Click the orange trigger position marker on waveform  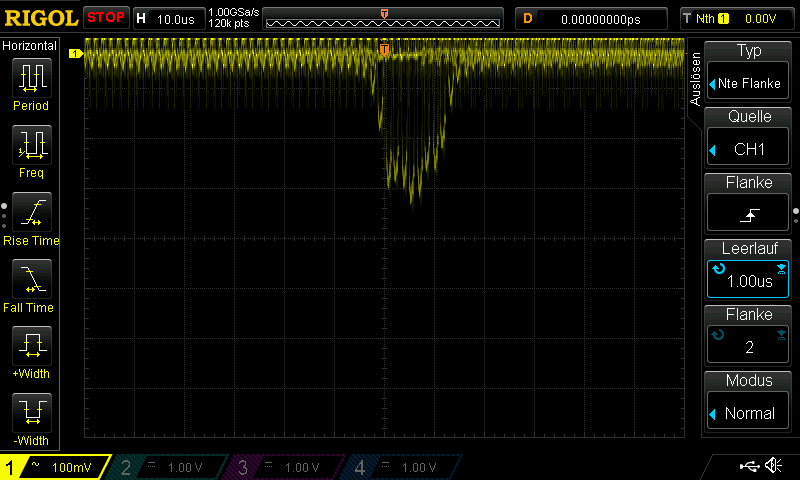[384, 49]
